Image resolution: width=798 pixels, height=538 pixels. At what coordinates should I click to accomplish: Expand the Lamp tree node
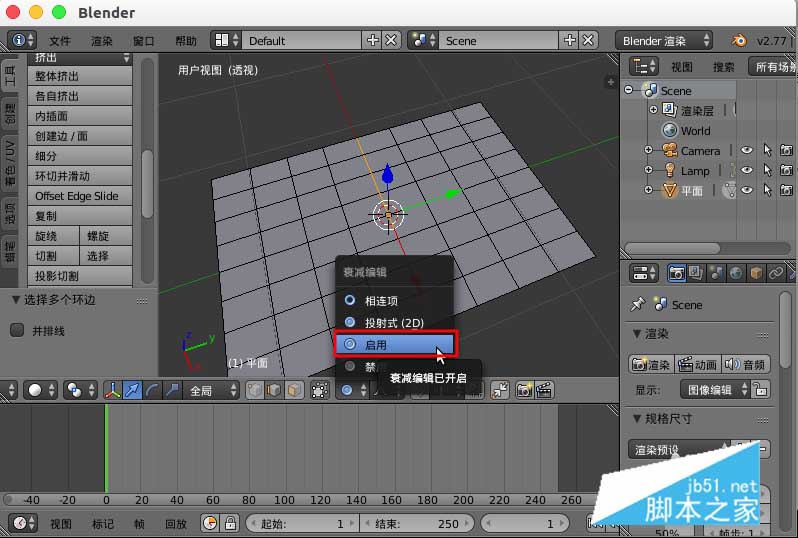(648, 169)
